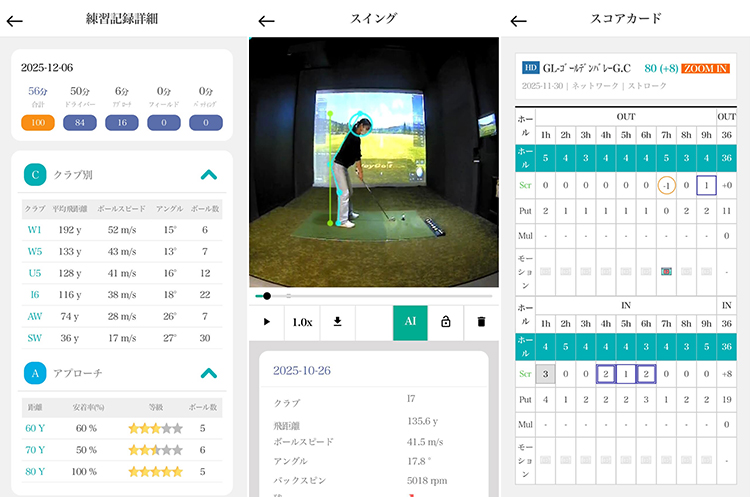This screenshot has width=750, height=497.
Task: Tap the swing video preview frame
Action: (x=373, y=163)
